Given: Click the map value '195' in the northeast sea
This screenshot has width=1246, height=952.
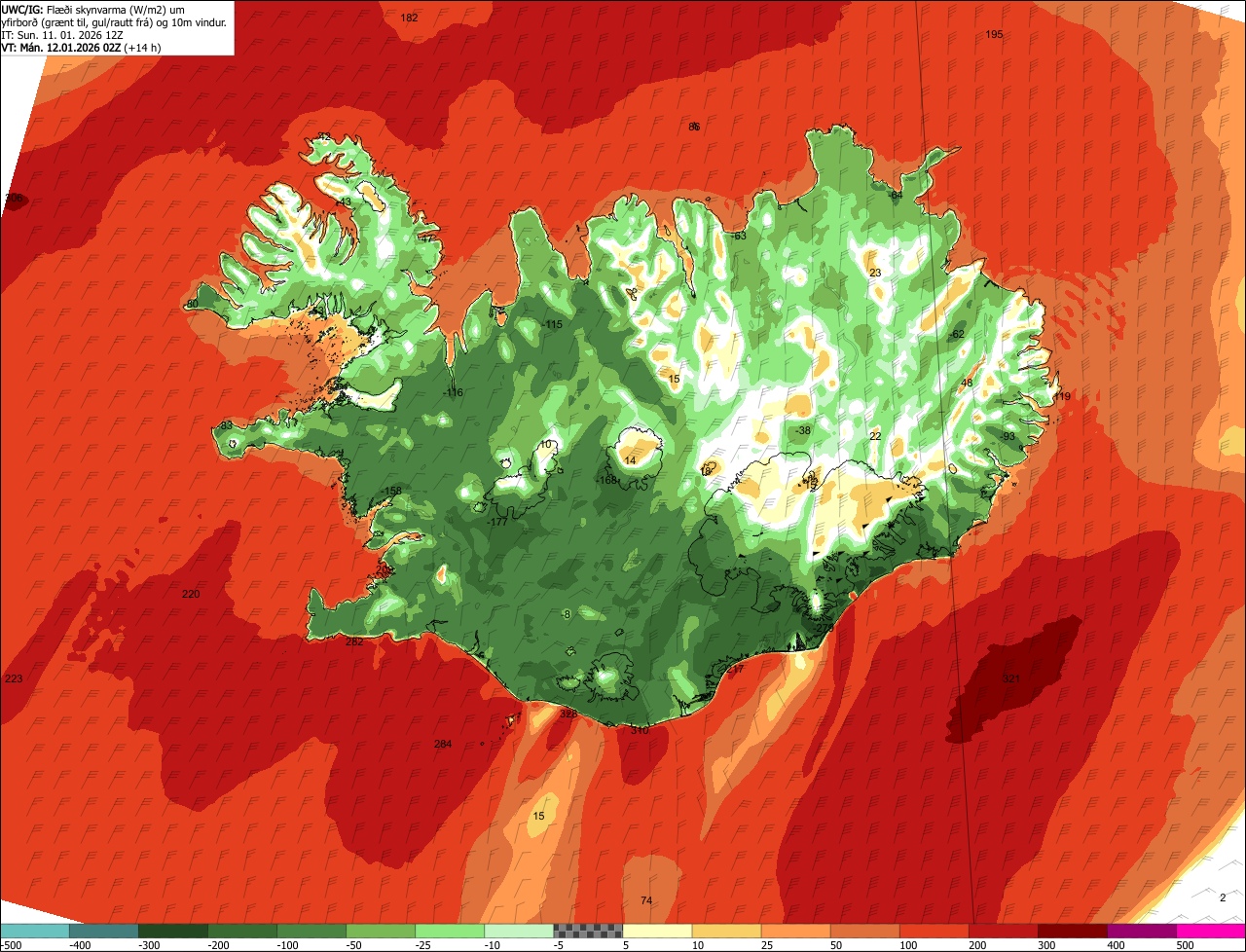Looking at the screenshot, I should tap(994, 34).
